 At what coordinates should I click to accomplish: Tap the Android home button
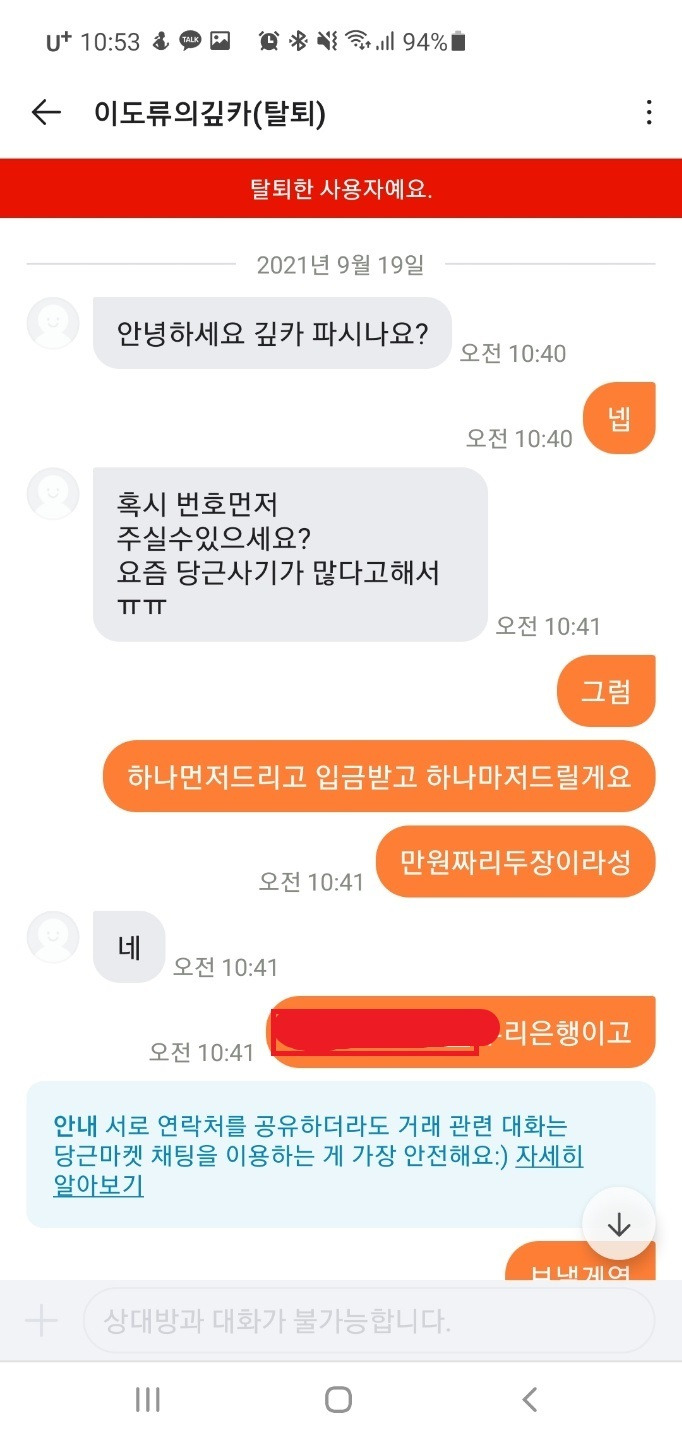(339, 1400)
